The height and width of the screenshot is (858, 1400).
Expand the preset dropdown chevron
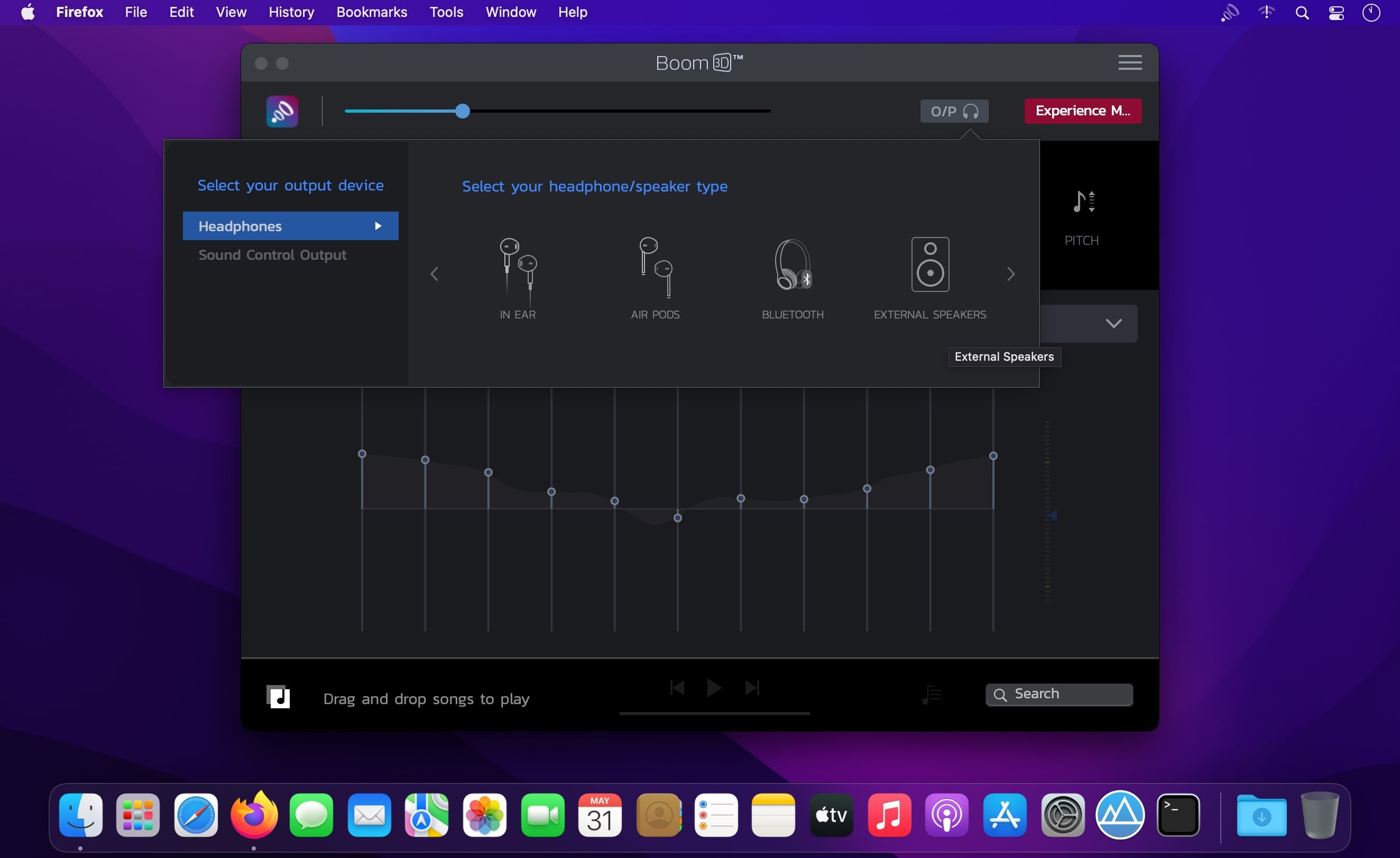[x=1113, y=324]
